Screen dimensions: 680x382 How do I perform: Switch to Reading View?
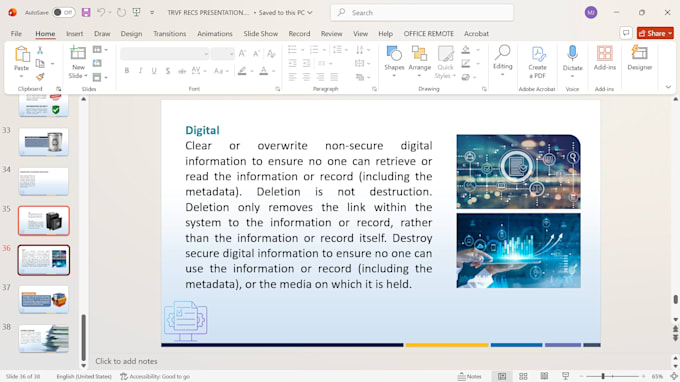coord(544,376)
